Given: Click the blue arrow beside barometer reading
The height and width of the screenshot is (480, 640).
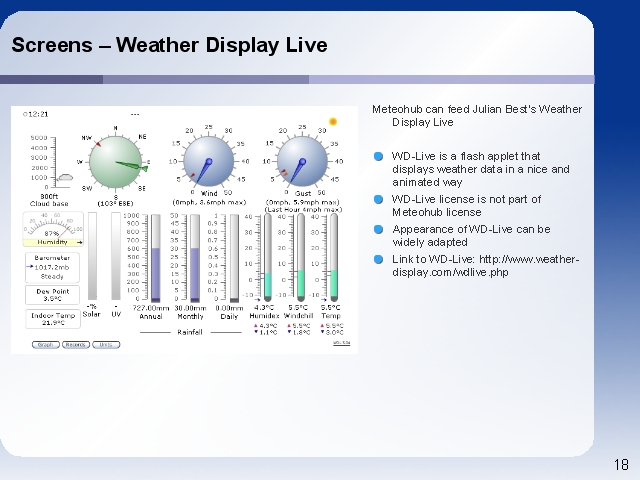Looking at the screenshot, I should tap(30, 267).
